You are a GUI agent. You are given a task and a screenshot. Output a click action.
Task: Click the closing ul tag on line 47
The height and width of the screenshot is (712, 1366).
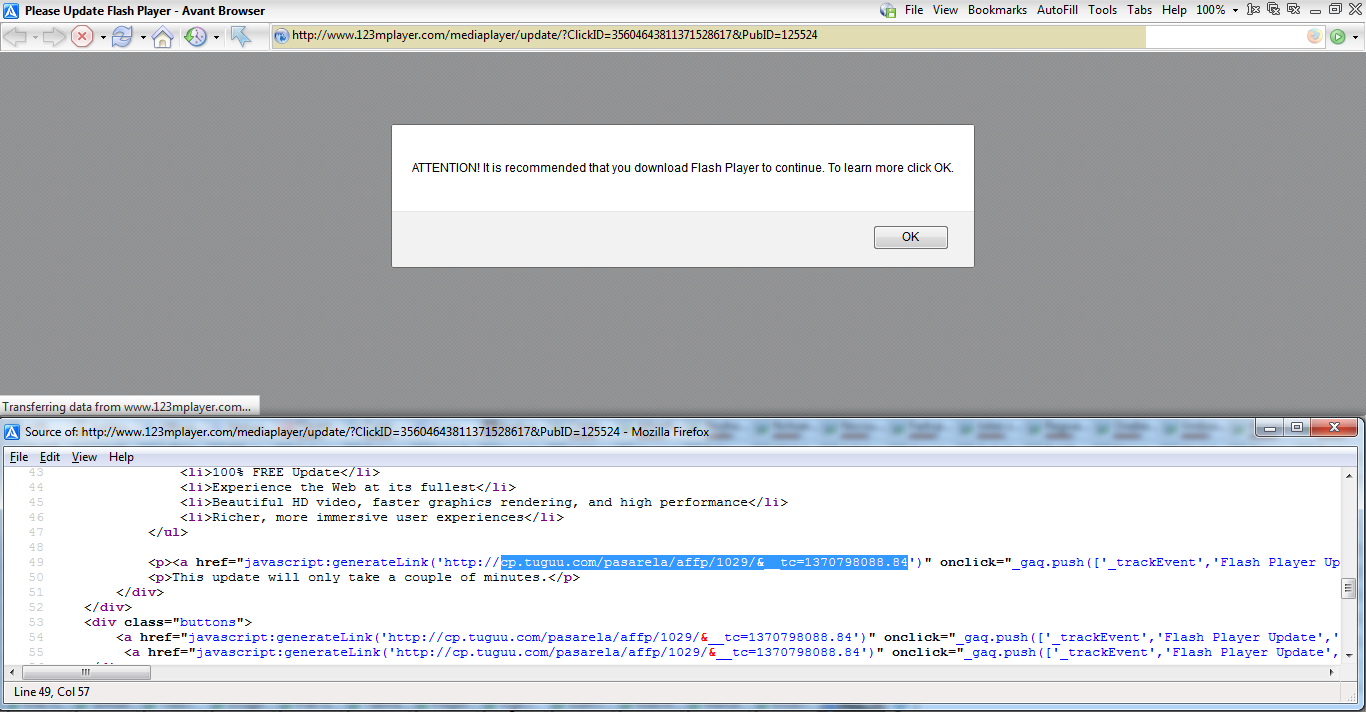pos(168,532)
